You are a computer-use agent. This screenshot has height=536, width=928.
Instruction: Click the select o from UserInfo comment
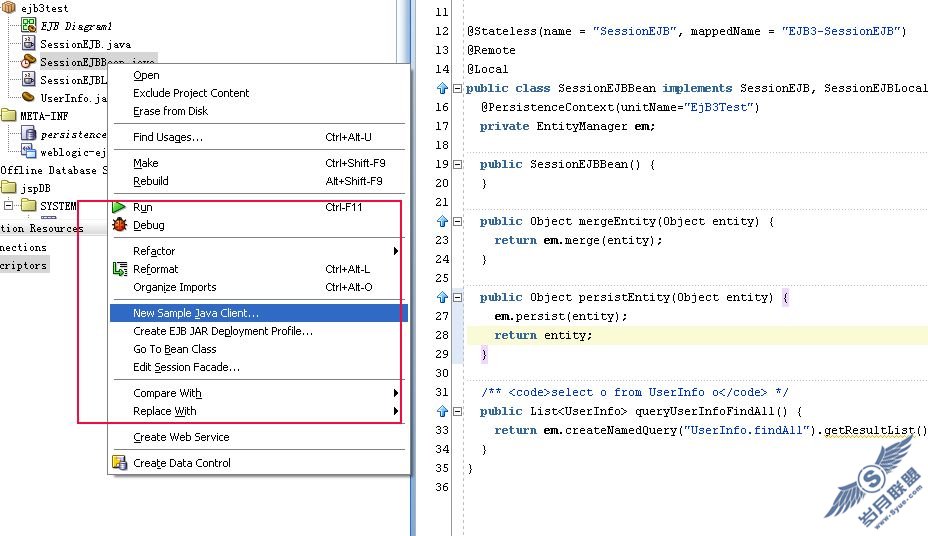(x=634, y=392)
